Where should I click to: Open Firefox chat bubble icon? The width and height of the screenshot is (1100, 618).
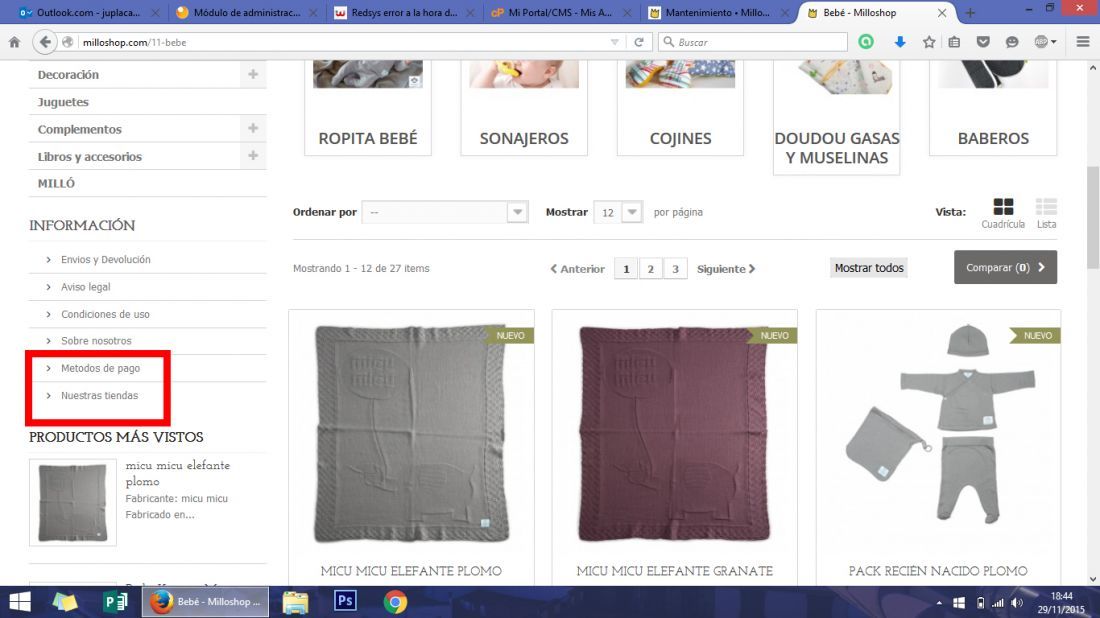tap(1012, 42)
